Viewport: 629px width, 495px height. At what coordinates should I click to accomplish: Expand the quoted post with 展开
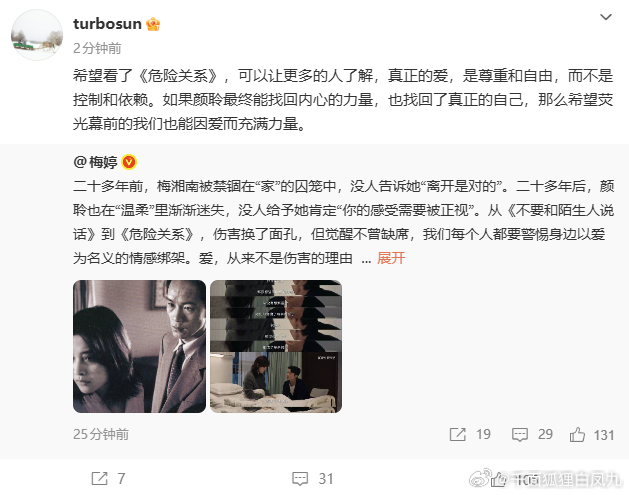(x=391, y=258)
